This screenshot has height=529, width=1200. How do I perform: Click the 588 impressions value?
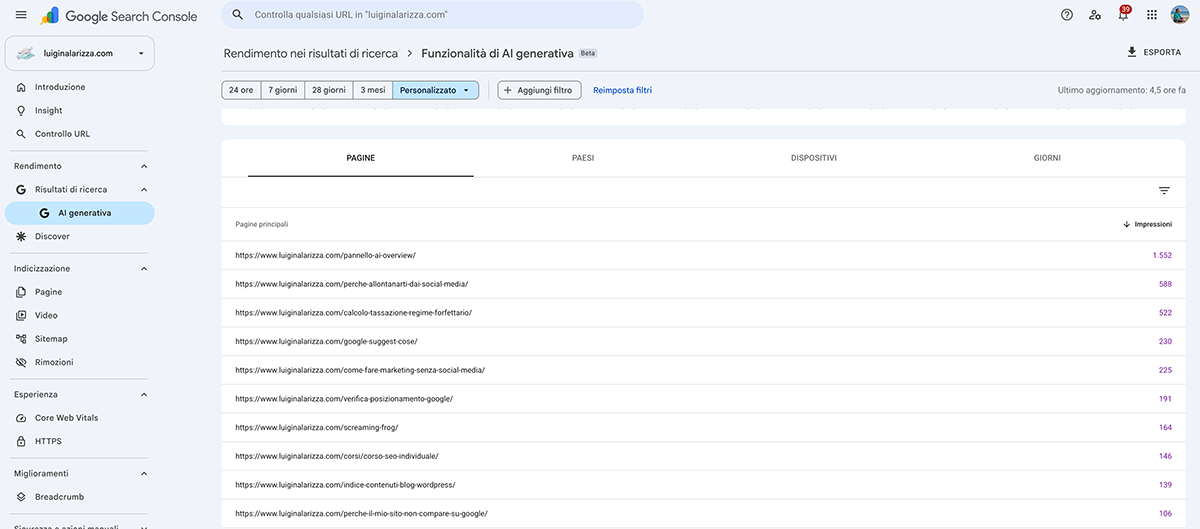(1165, 284)
